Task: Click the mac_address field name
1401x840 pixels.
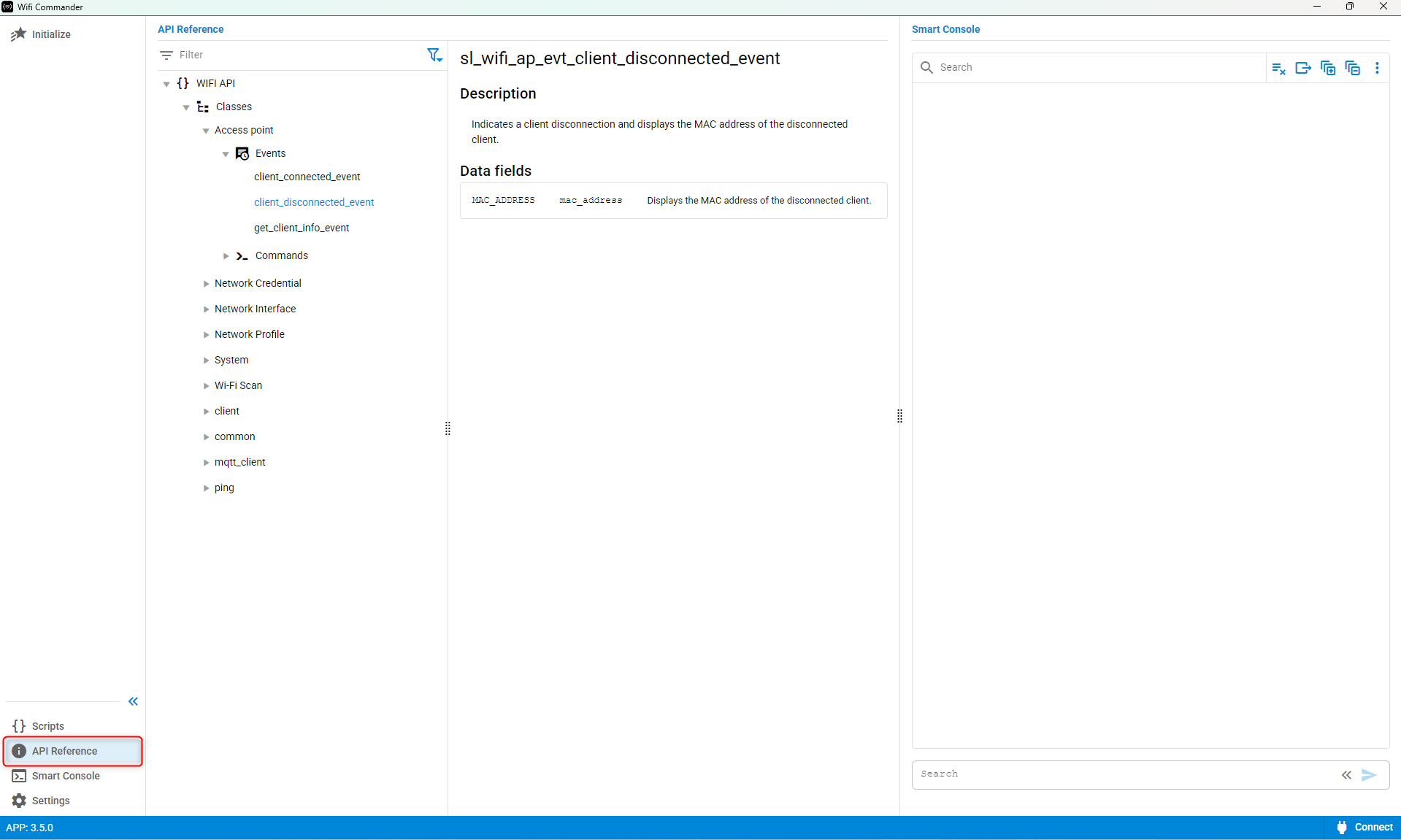Action: tap(591, 200)
